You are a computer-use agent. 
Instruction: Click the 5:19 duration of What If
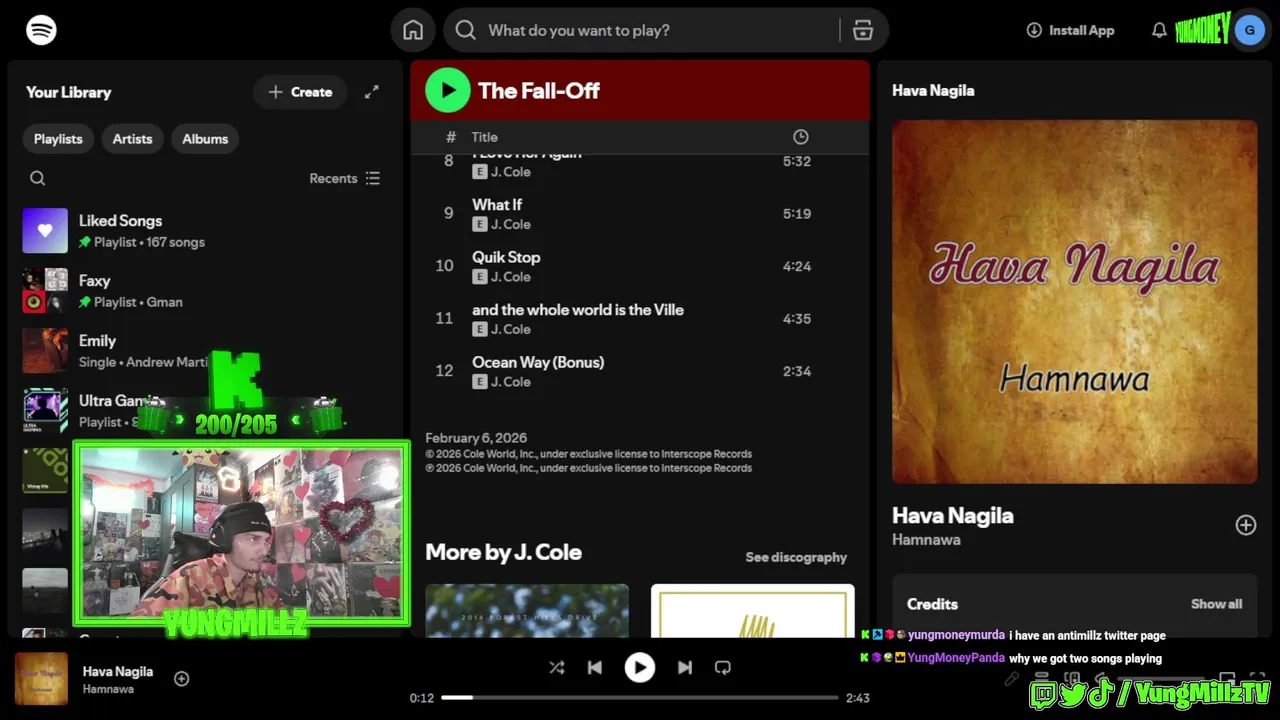[797, 214]
